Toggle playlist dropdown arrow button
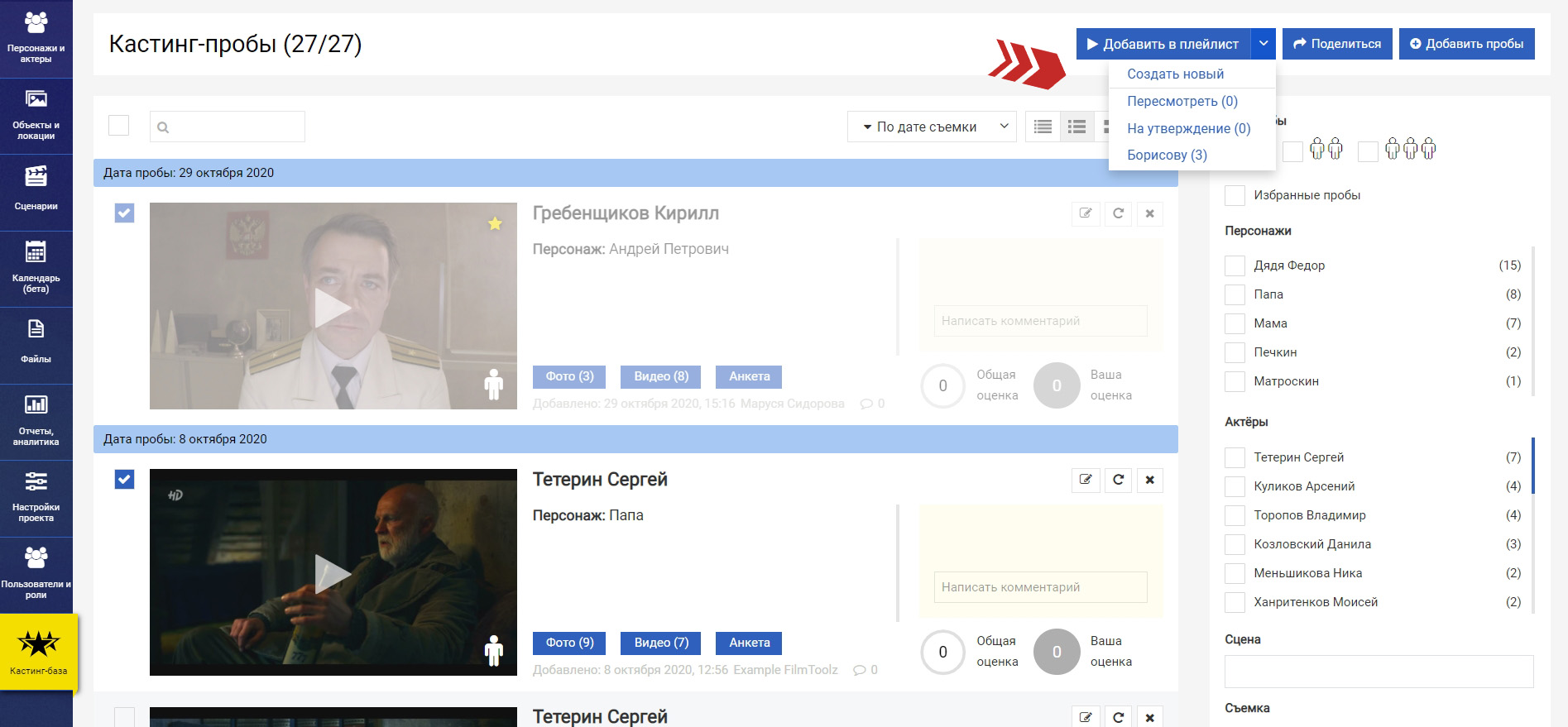Image resolution: width=1568 pixels, height=727 pixels. pos(1263,44)
